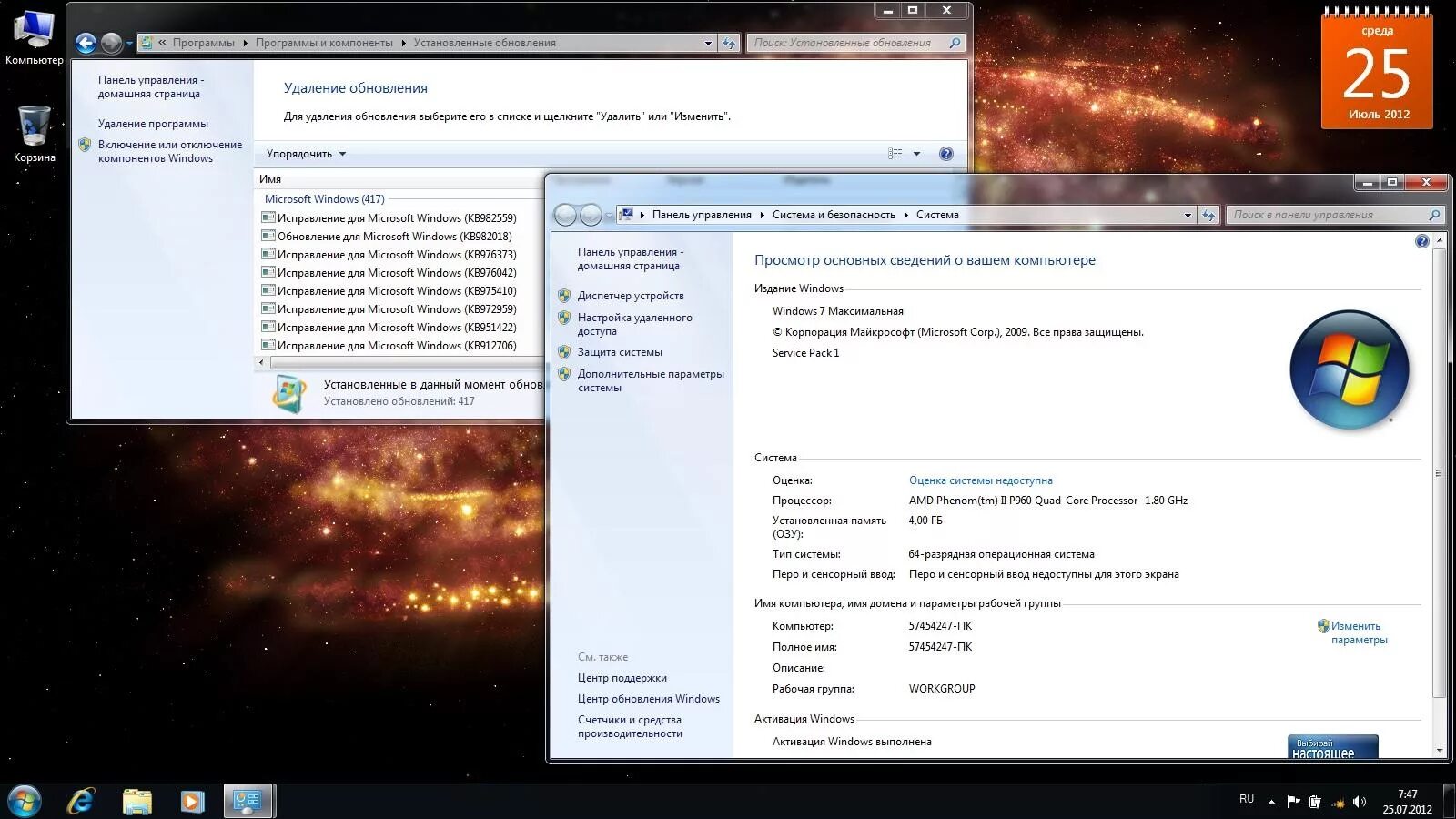This screenshot has height=819, width=1456.
Task: Click the network tray icon
Action: [x=1338, y=802]
